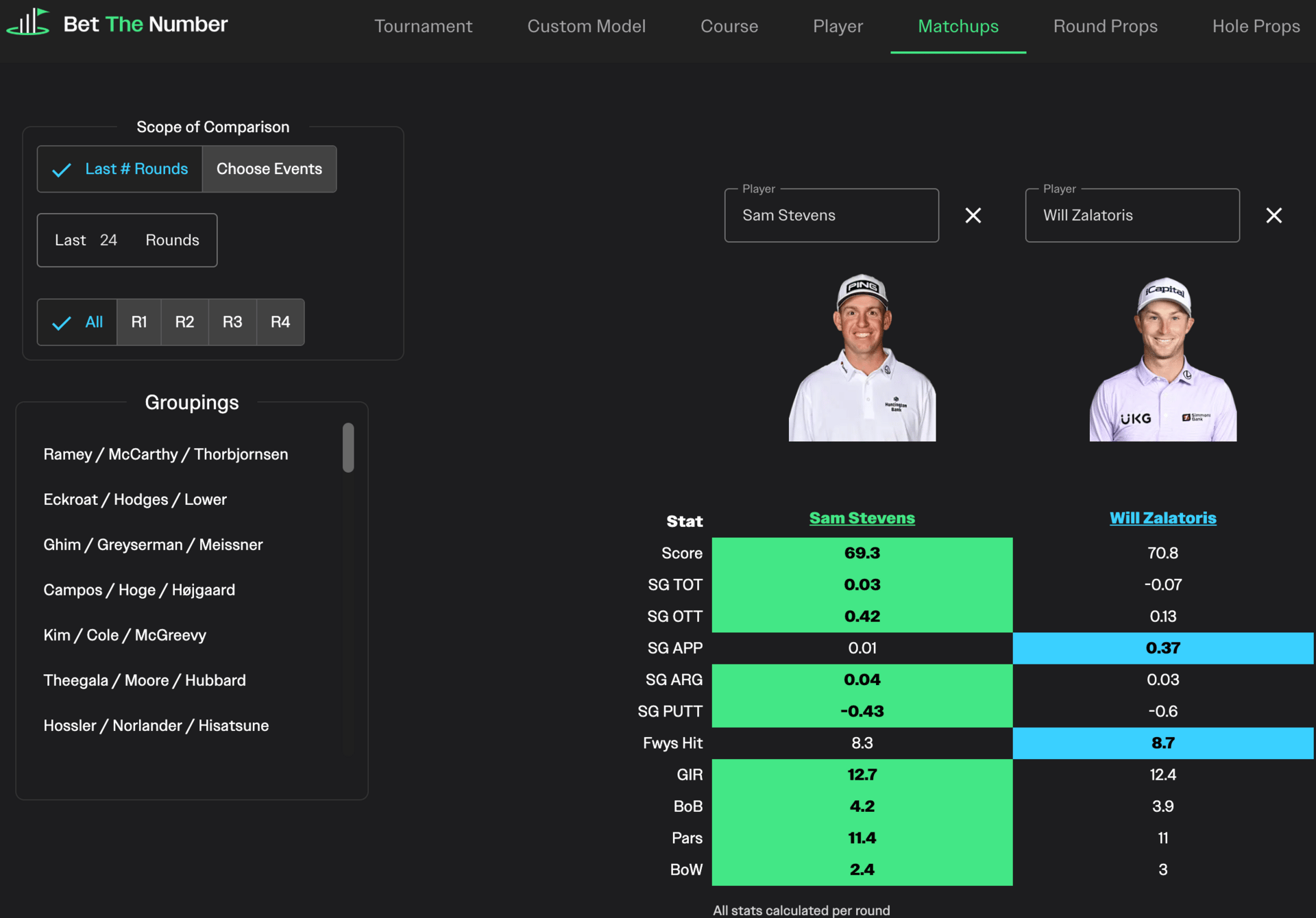Screen dimensions: 1316x918
Task: Clear the Will Zalatoris player selection
Action: [x=1274, y=215]
